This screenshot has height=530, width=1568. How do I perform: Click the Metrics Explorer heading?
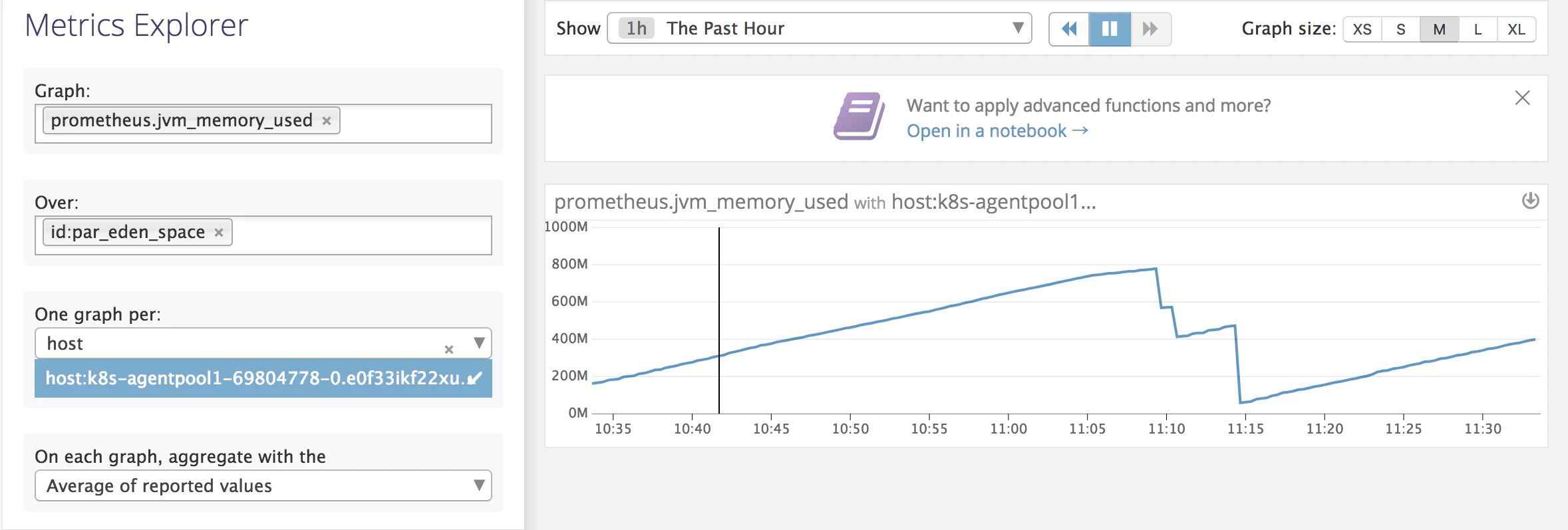point(136,26)
